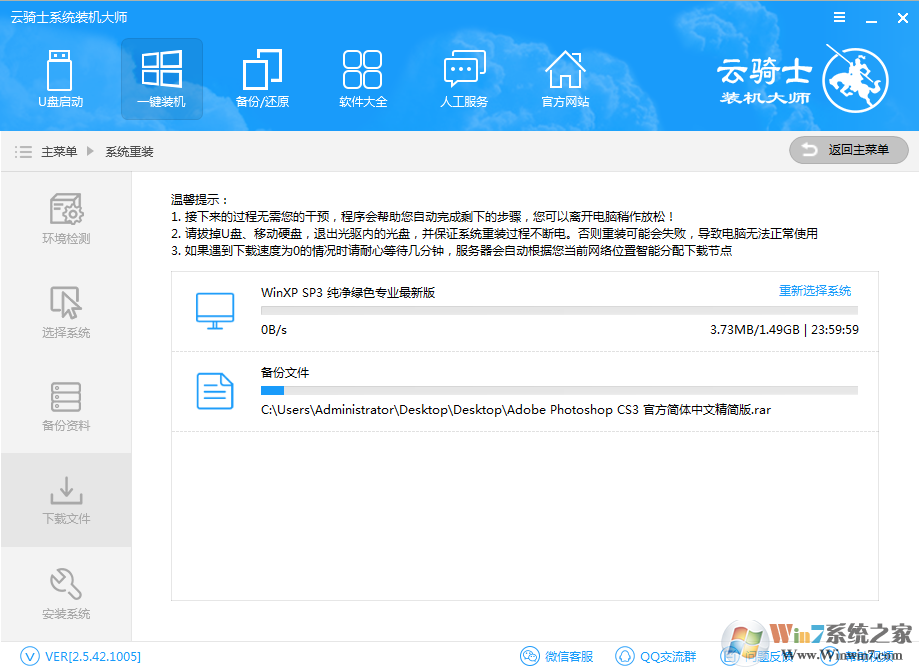The width and height of the screenshot is (919, 669).
Task: Visit the 官方网站 official website
Action: (565, 78)
